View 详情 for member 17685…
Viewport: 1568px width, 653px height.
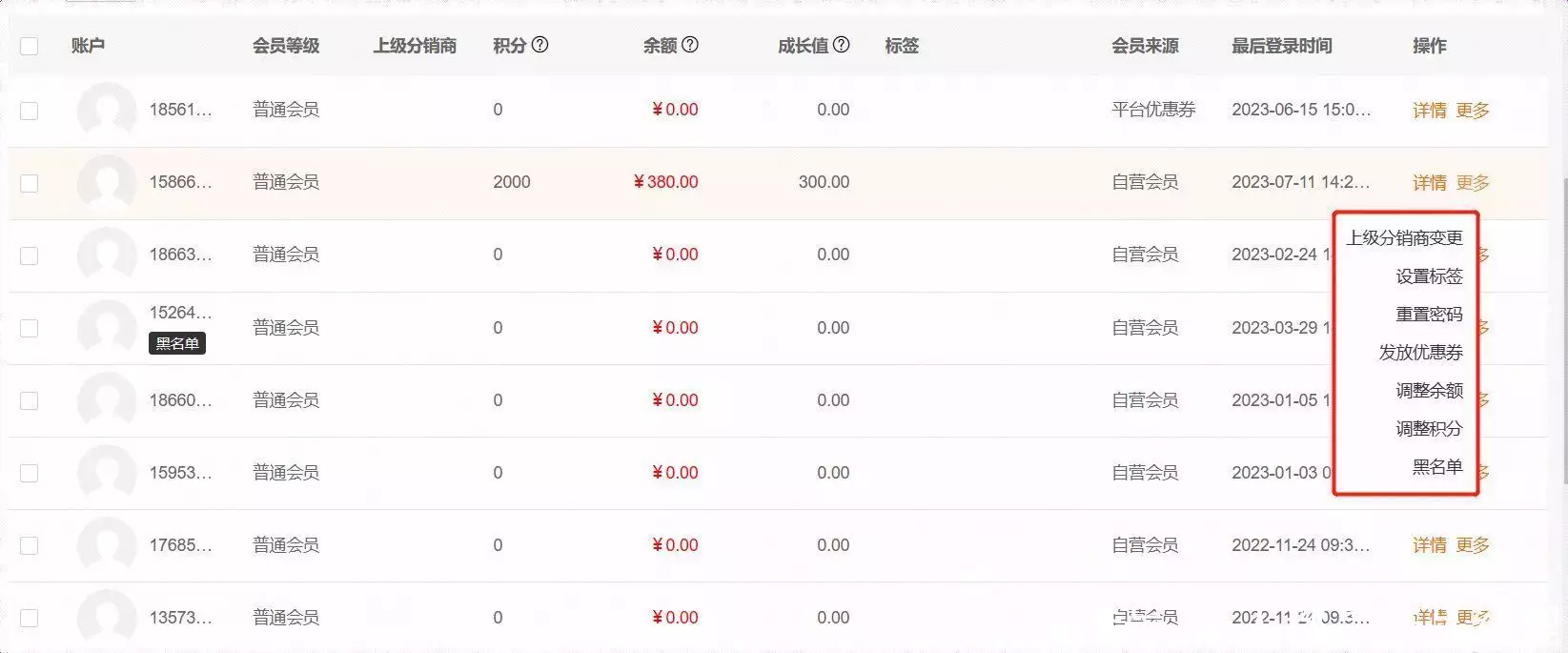1429,545
